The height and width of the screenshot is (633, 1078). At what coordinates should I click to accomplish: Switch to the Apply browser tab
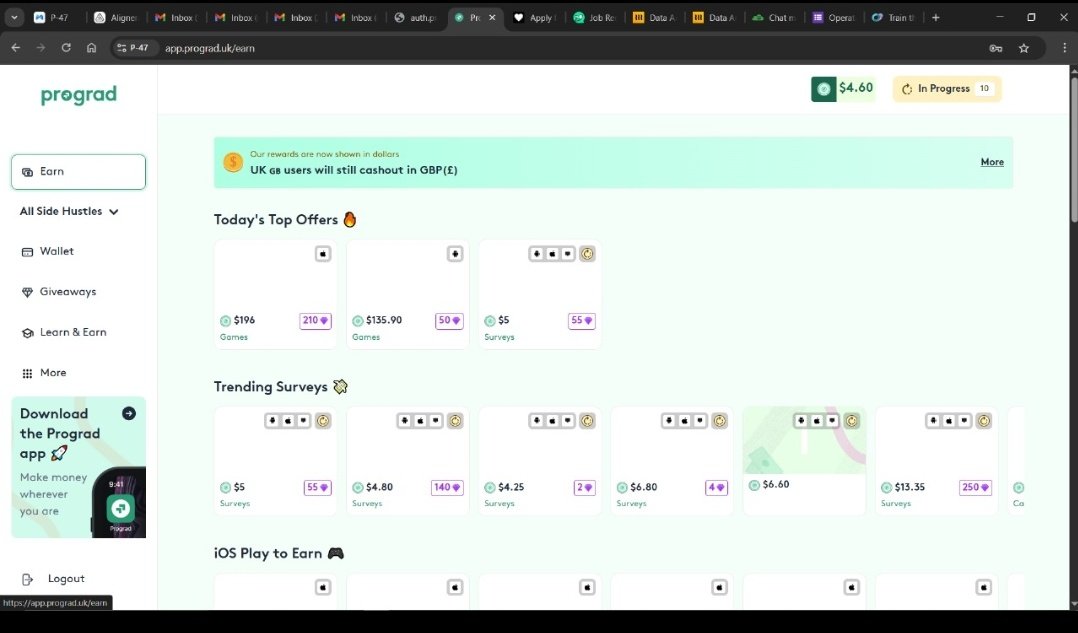[x=536, y=18]
